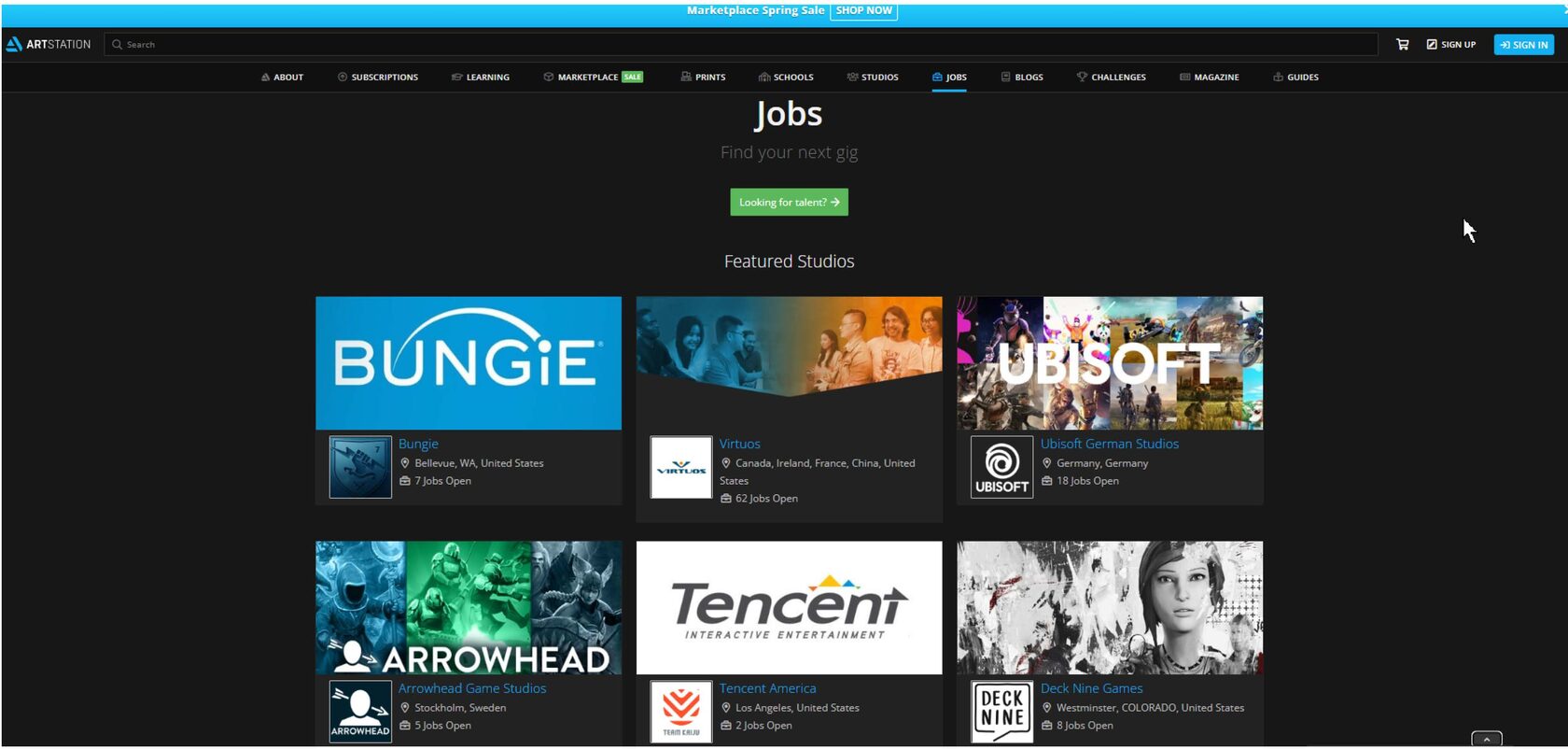Click the '5 Jobs Open' text under Arrowhead
Image resolution: width=1568 pixels, height=749 pixels.
(442, 726)
